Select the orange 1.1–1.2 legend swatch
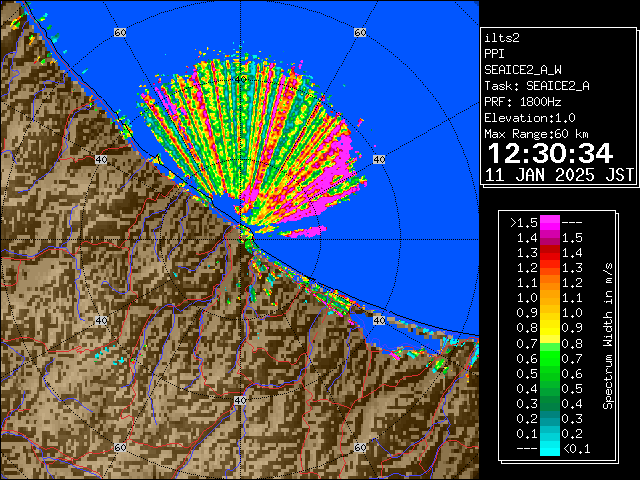 550,283
